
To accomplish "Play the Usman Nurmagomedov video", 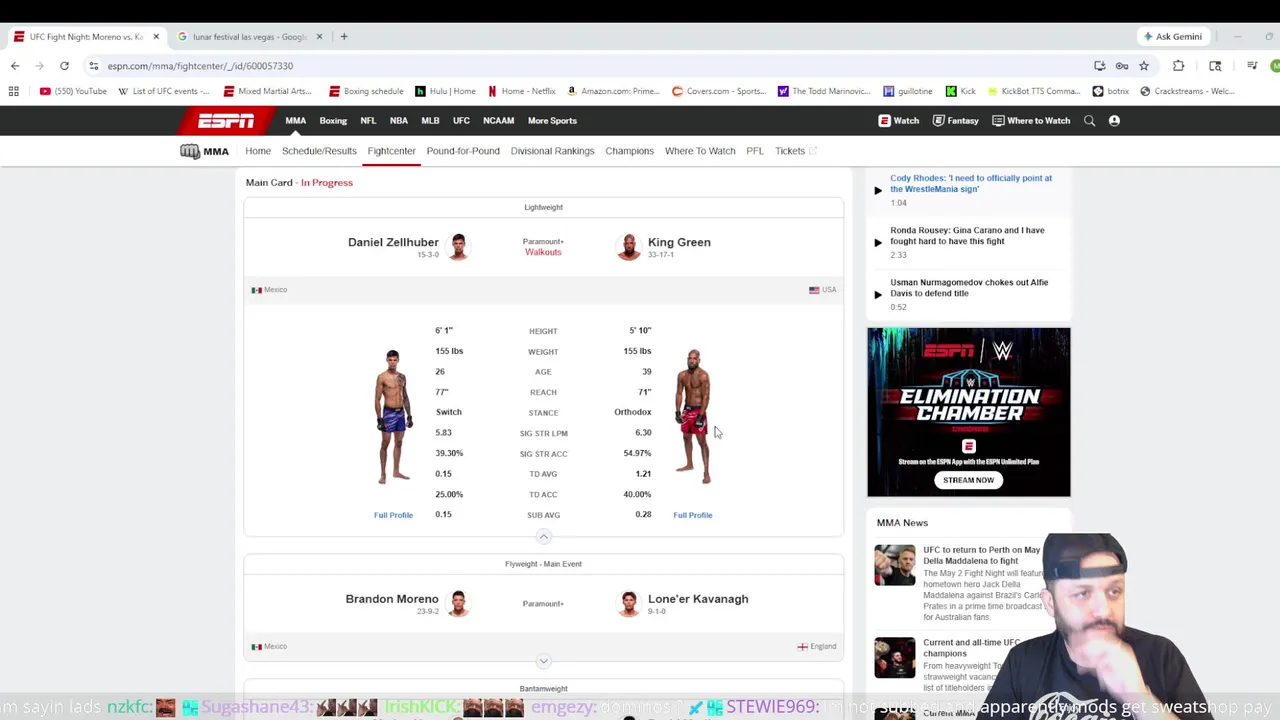I will tap(878, 294).
